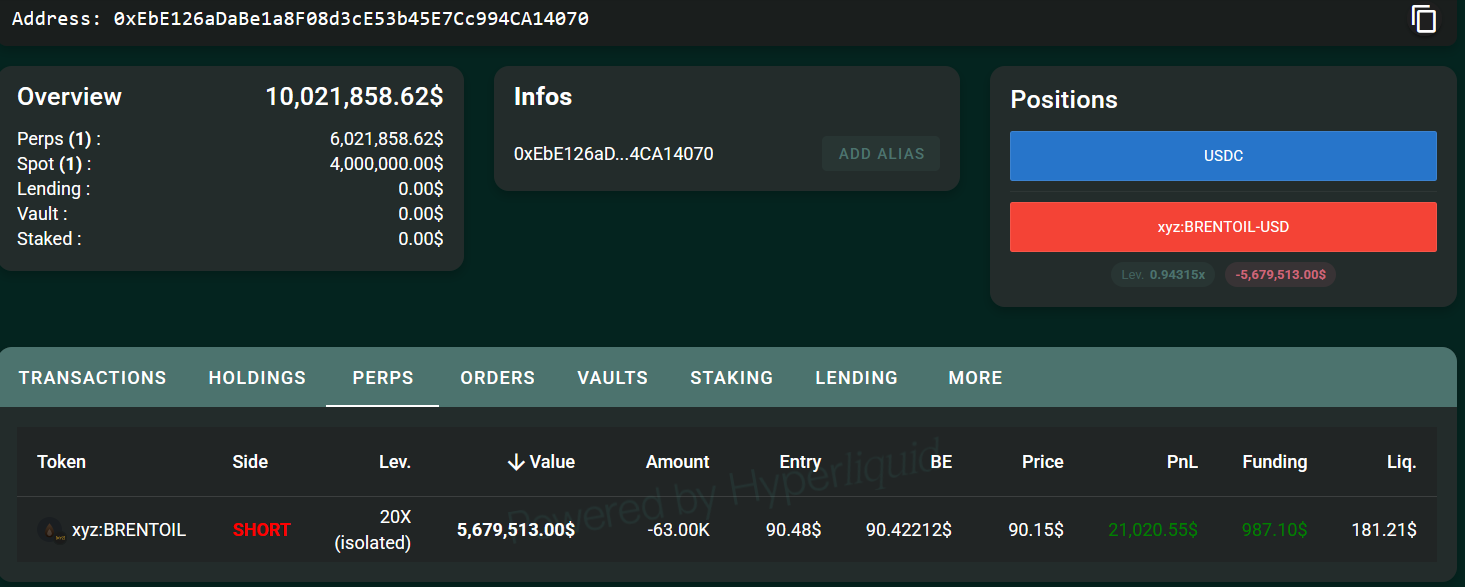Click the -5,679,513.00$ position badge

1280,274
